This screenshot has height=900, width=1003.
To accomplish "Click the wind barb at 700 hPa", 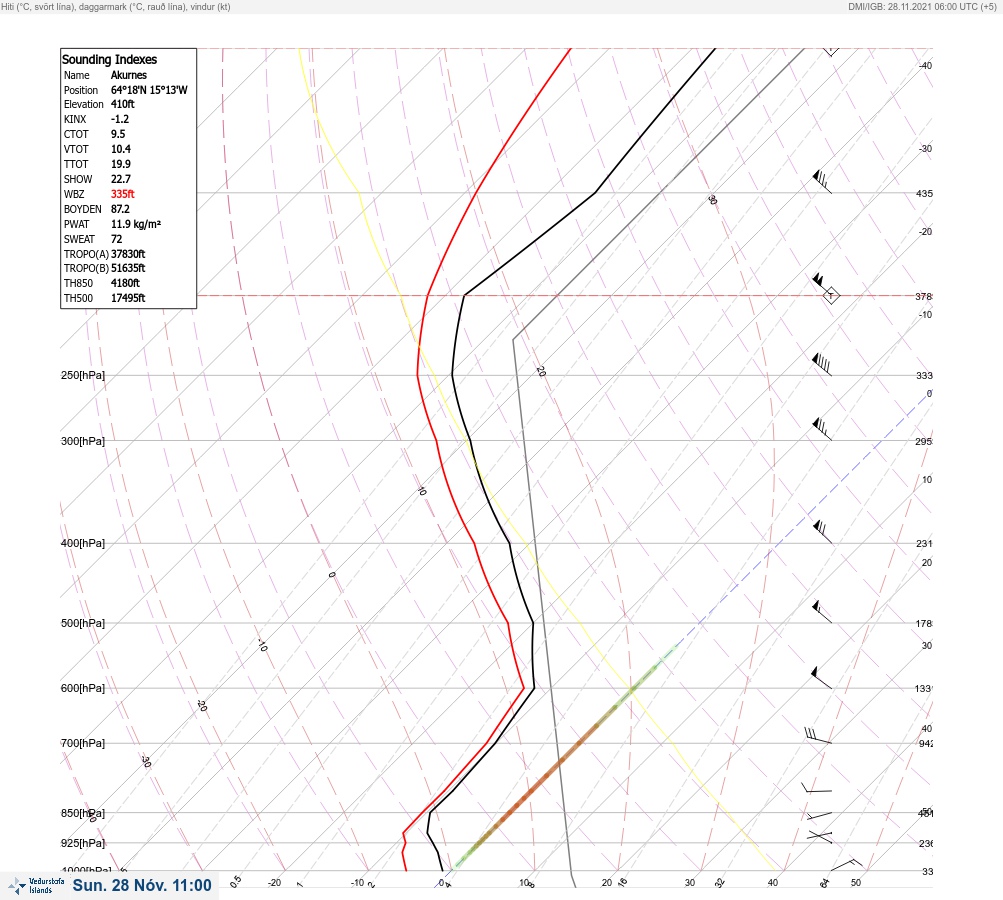I will tap(817, 736).
